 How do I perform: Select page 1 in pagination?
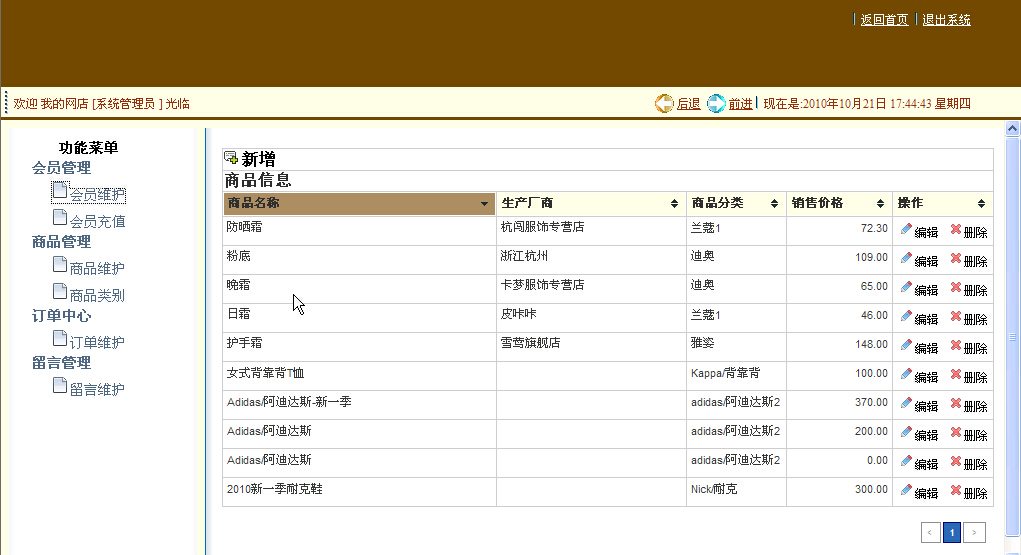tap(952, 532)
